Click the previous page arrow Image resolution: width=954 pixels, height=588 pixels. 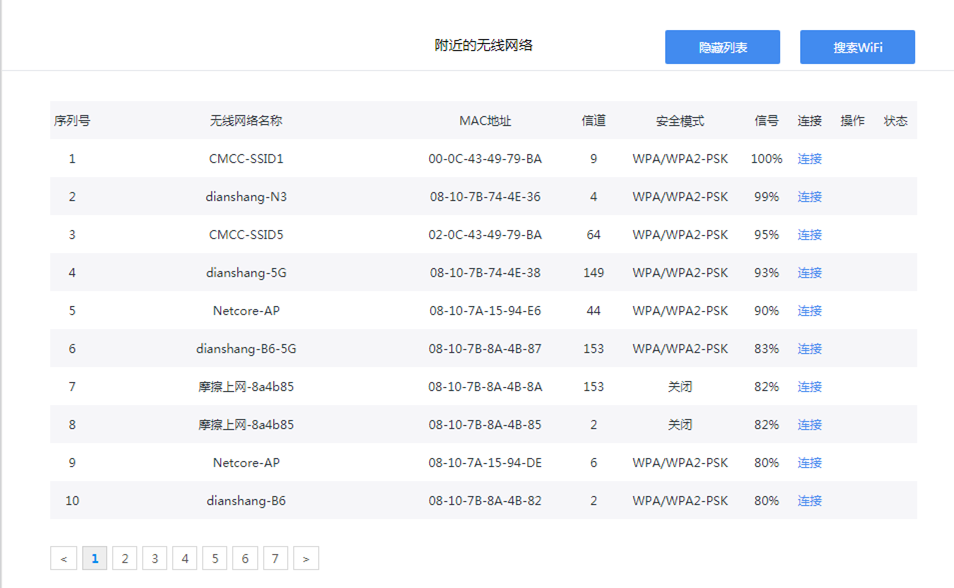click(63, 557)
